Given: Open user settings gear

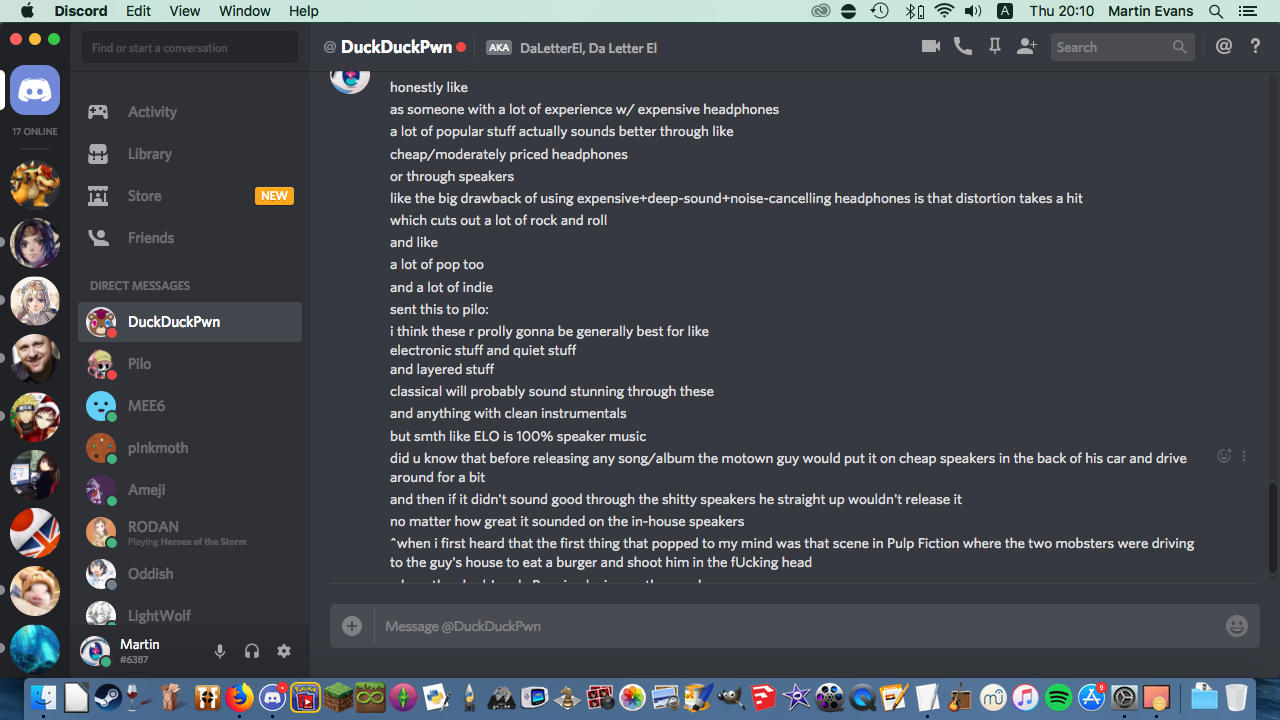Looking at the screenshot, I should [x=284, y=651].
